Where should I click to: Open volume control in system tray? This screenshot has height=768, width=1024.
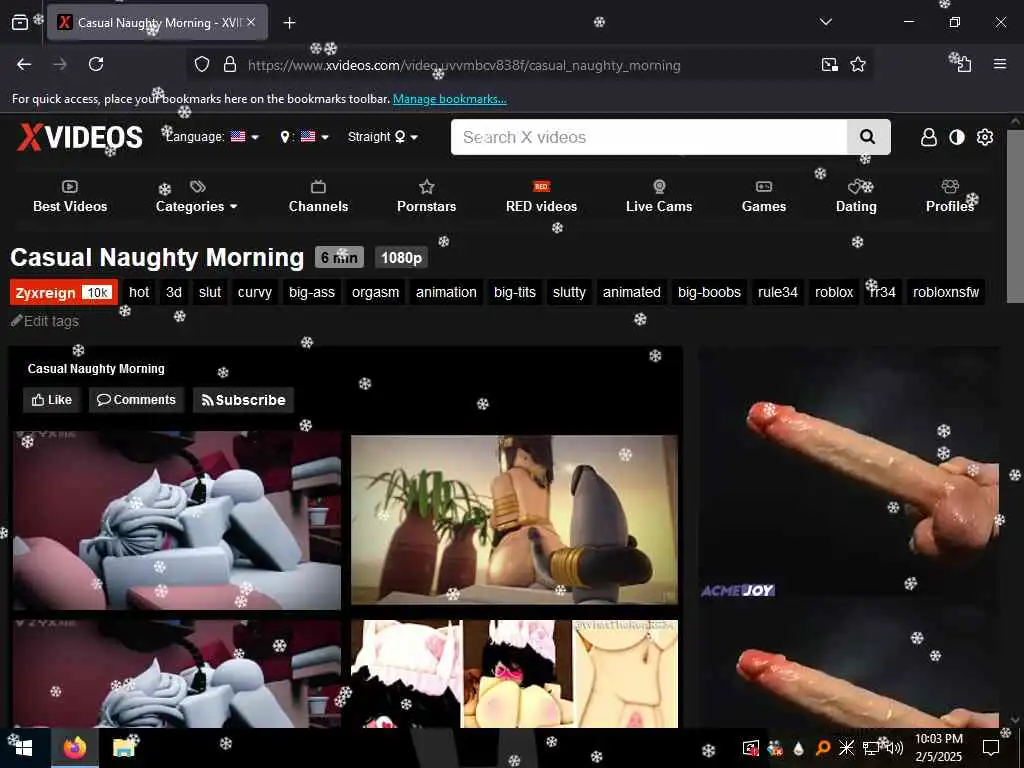coord(895,748)
